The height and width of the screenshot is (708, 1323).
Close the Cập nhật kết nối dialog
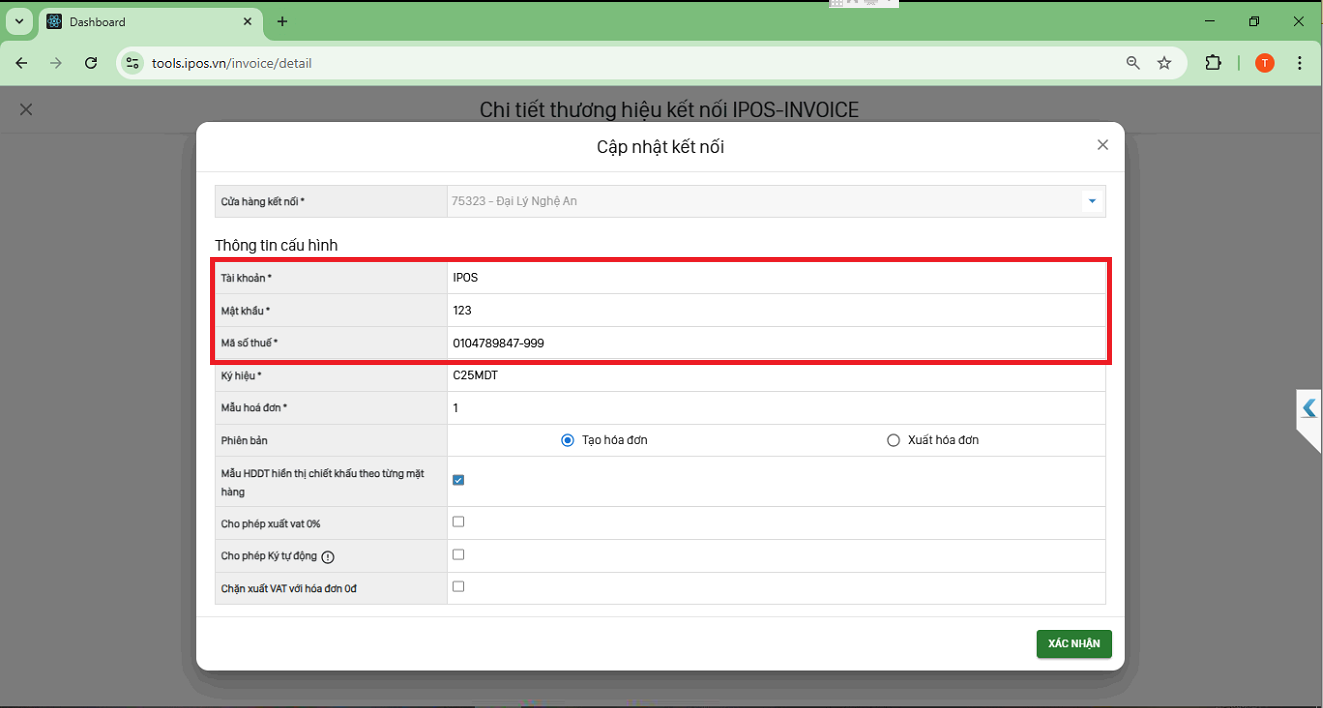point(1102,145)
